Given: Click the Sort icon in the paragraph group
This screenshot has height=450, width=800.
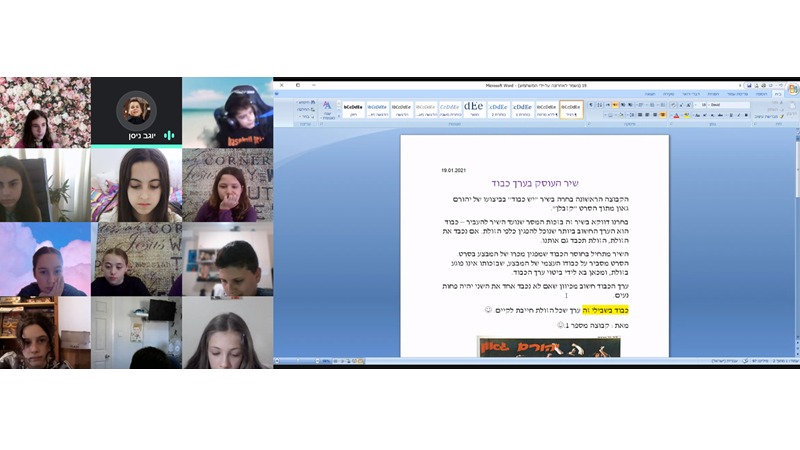Looking at the screenshot, I should tap(599, 105).
